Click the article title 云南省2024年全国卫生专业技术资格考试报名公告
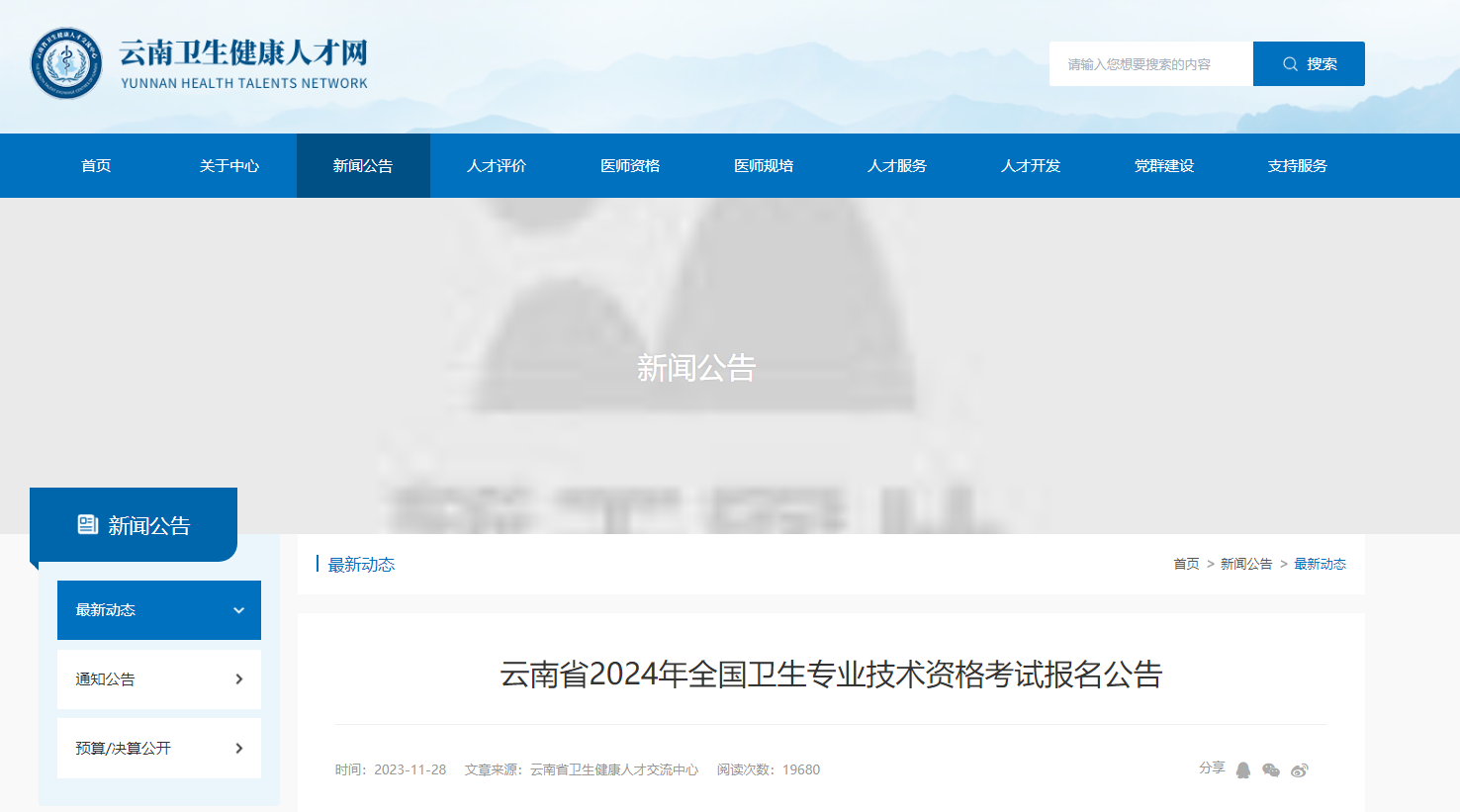 click(831, 675)
